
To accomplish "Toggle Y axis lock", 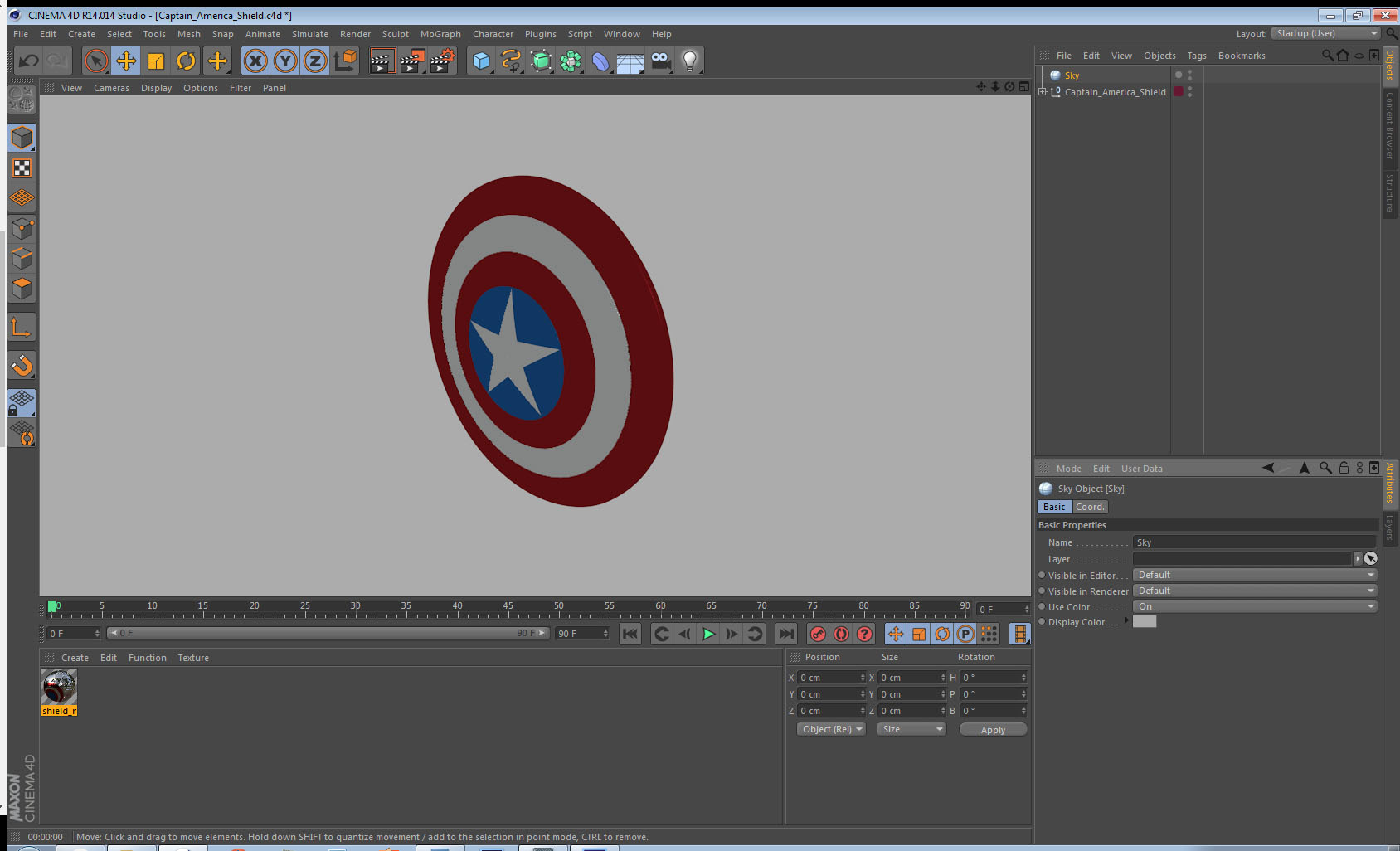I will coord(285,61).
